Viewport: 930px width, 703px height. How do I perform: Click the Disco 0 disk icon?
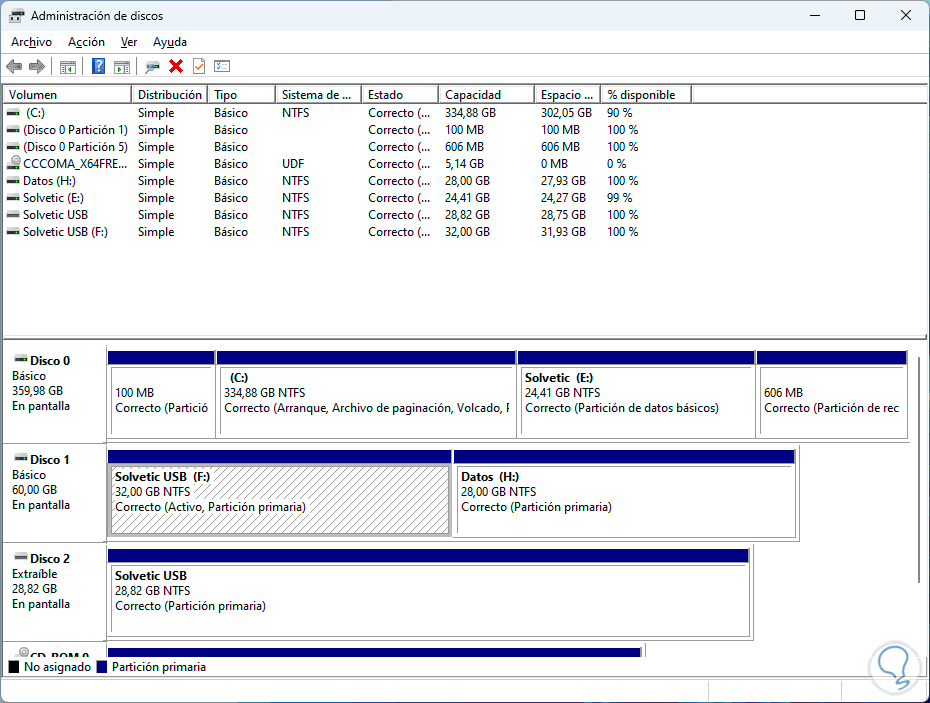click(x=21, y=360)
